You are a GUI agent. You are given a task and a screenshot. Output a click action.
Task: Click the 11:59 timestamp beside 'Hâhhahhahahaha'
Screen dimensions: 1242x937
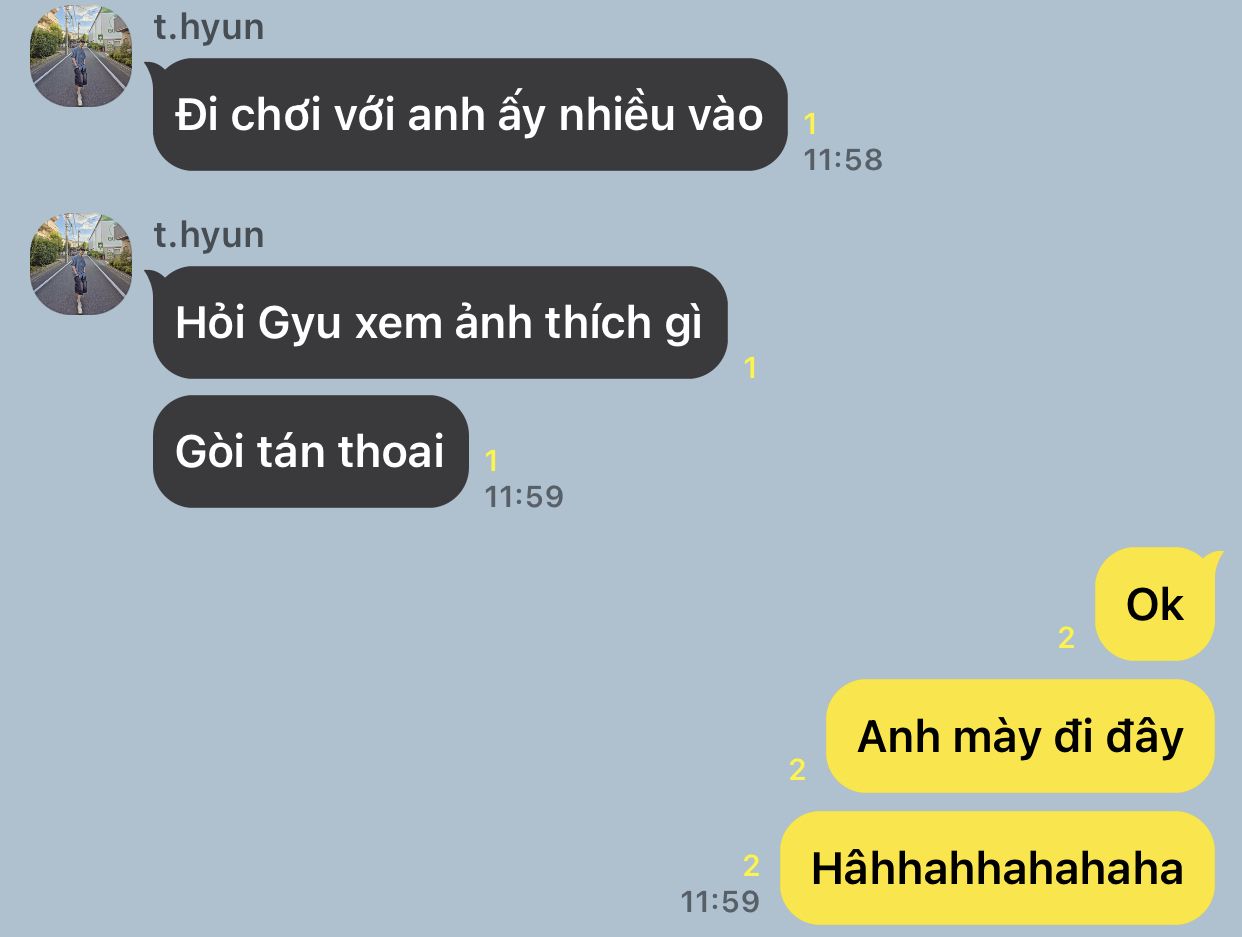point(720,901)
